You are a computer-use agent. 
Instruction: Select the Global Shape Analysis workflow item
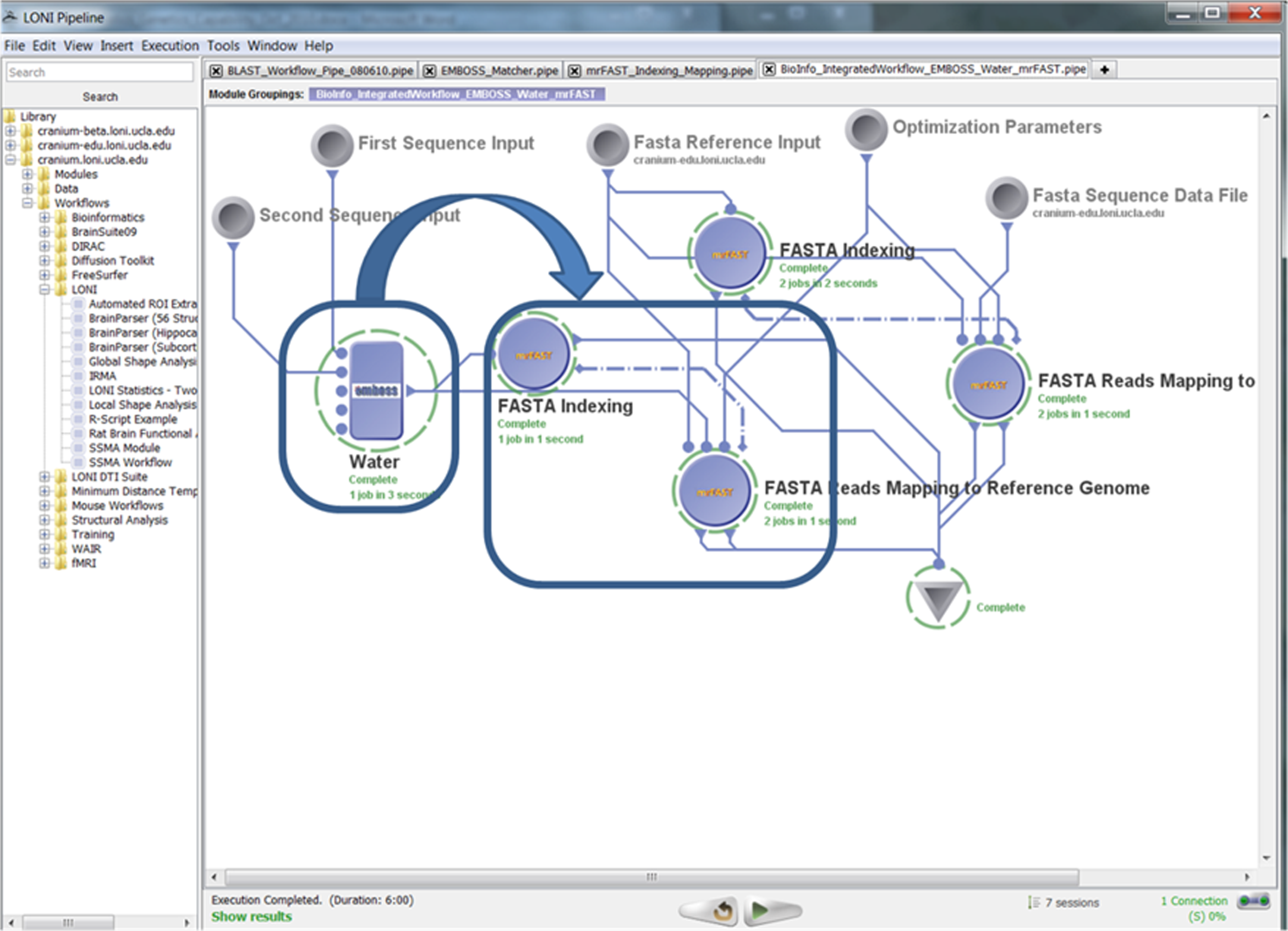click(136, 362)
